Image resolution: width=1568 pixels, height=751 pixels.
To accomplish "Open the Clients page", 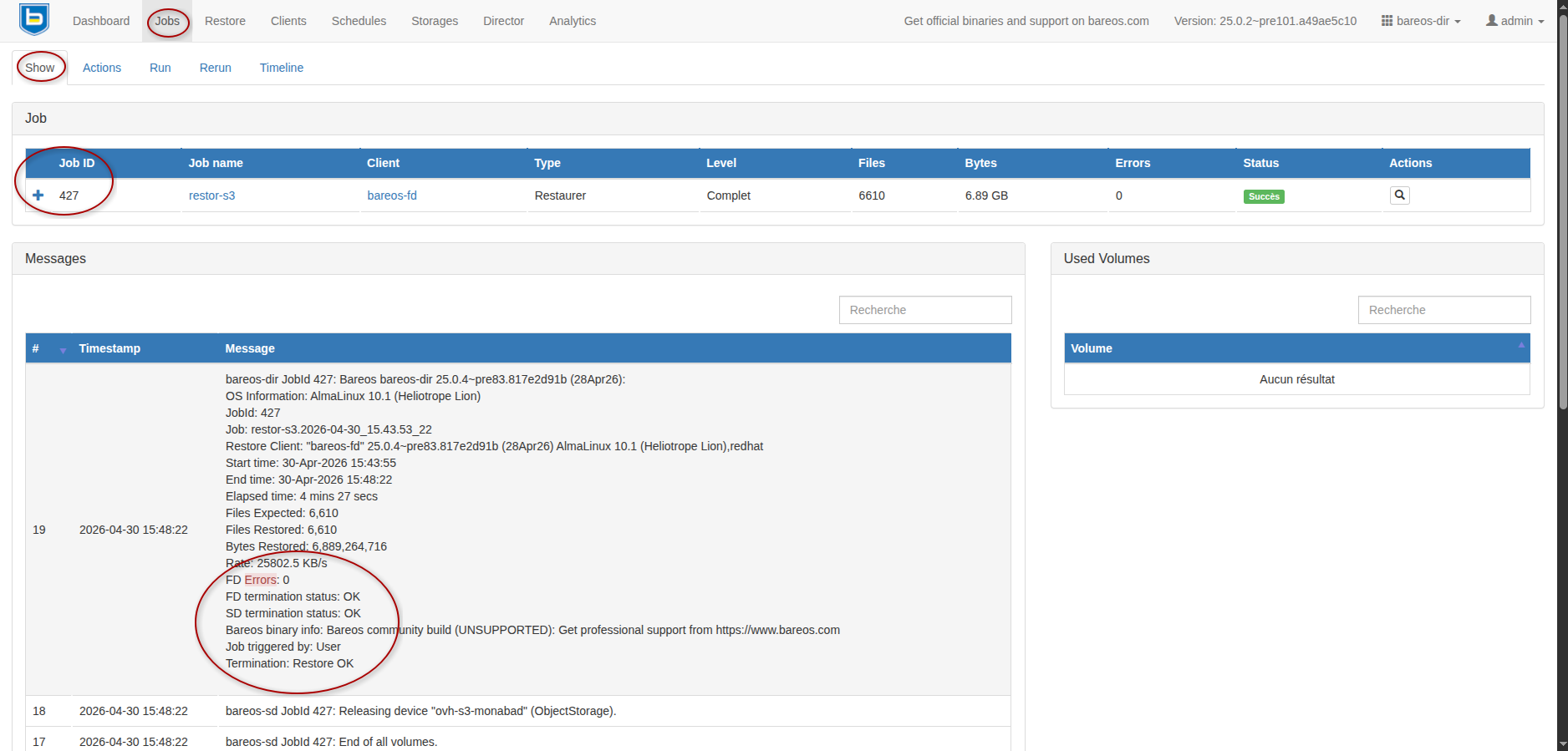I will (x=288, y=21).
